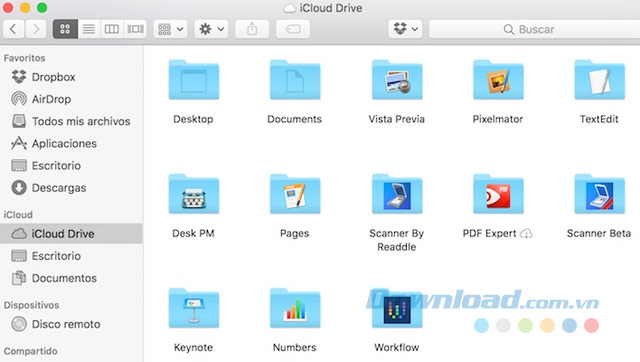The image size is (640, 362).
Task: Open the PDF Expert folder
Action: tap(498, 194)
